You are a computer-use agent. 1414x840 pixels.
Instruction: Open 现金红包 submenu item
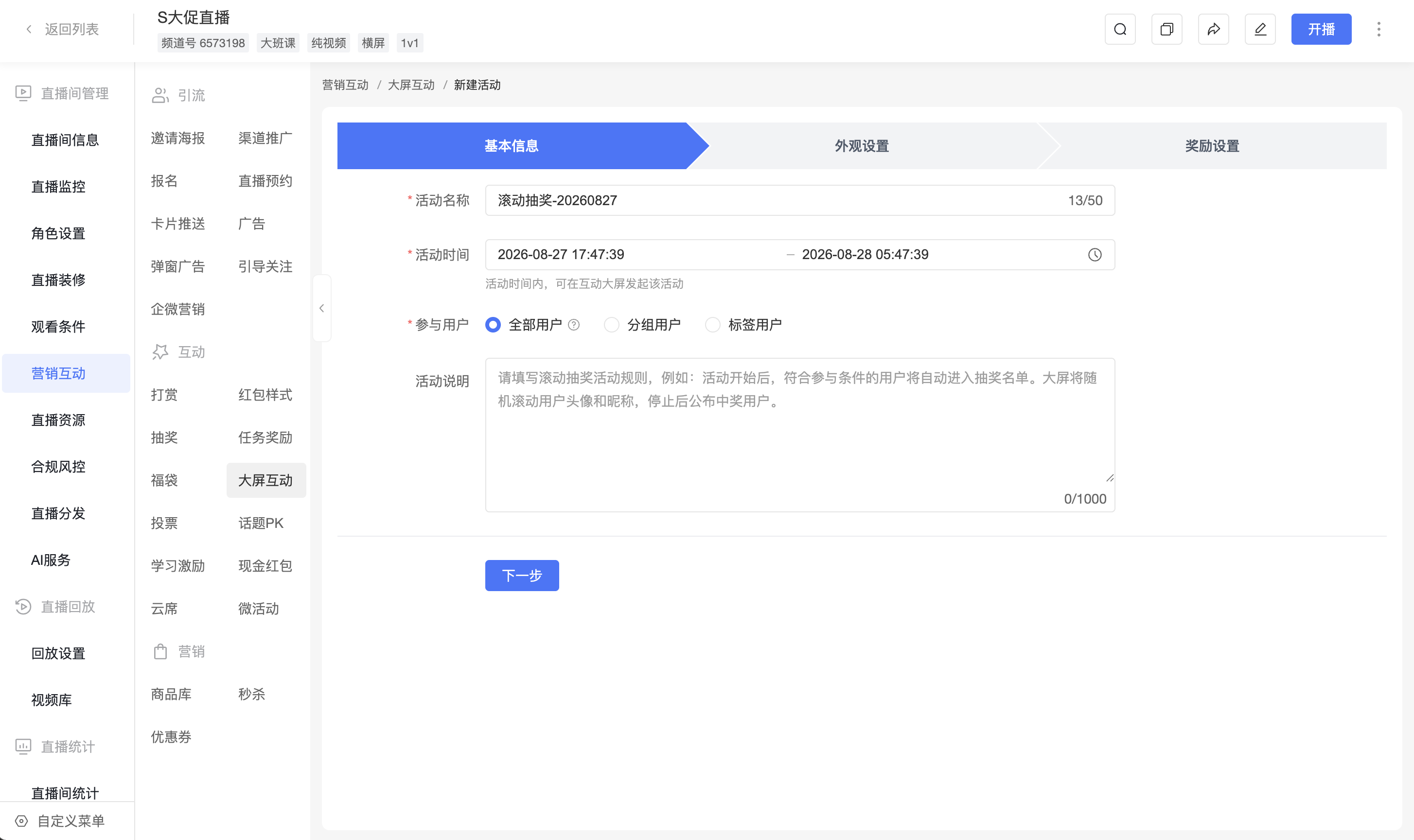click(265, 565)
